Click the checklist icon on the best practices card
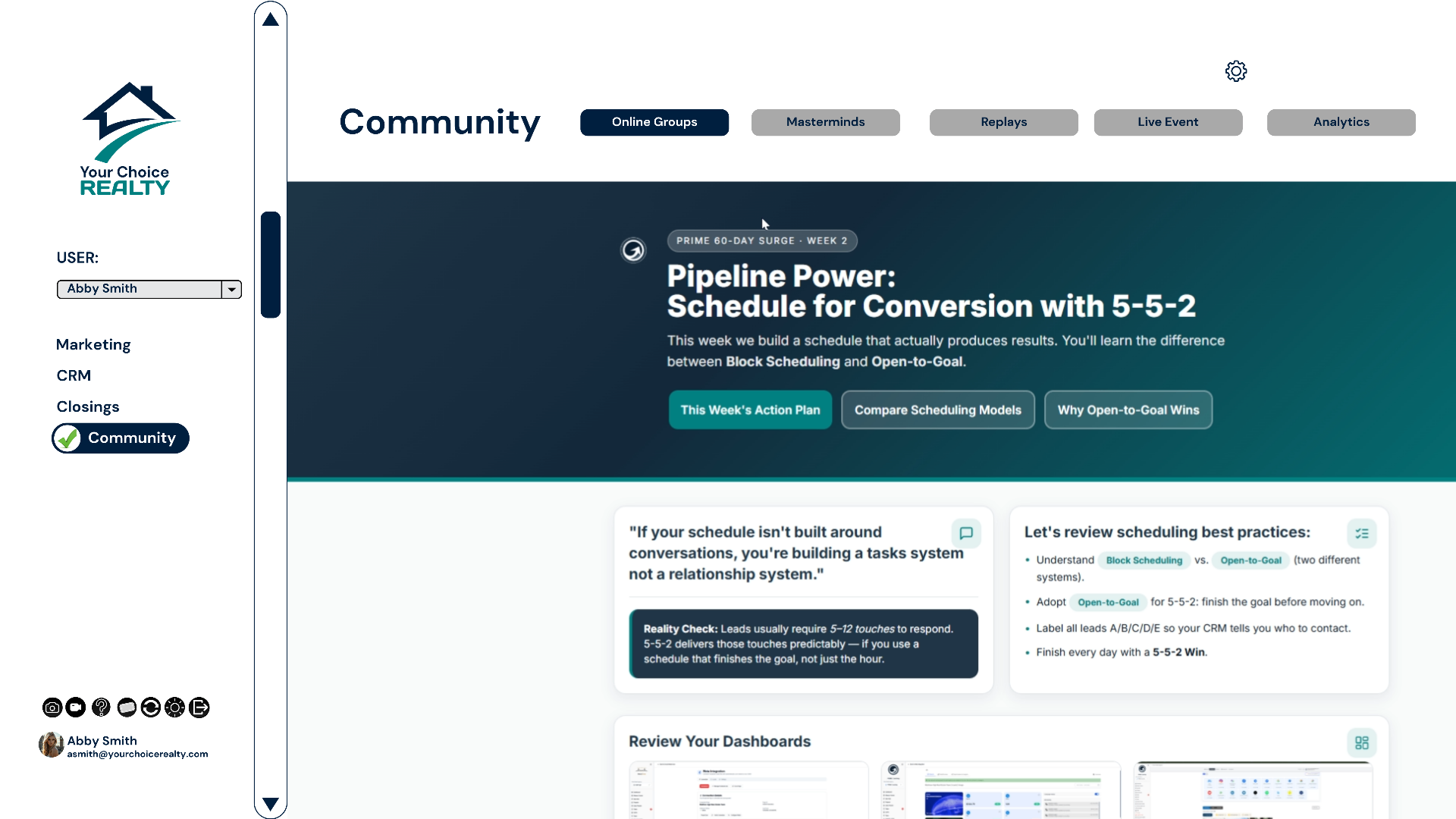 coord(1362,533)
